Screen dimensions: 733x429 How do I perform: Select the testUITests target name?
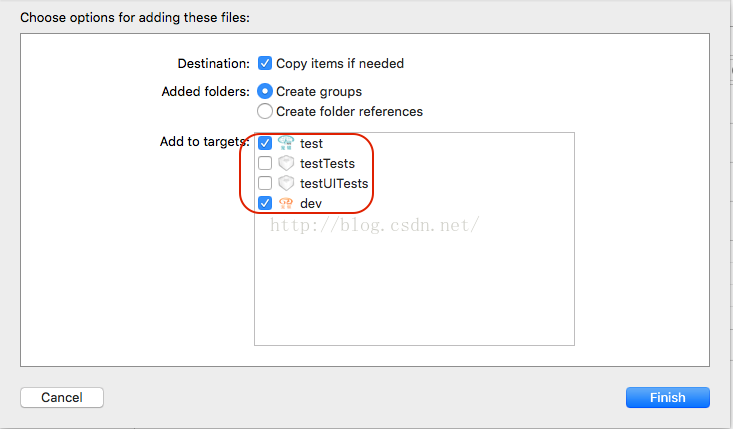334,183
